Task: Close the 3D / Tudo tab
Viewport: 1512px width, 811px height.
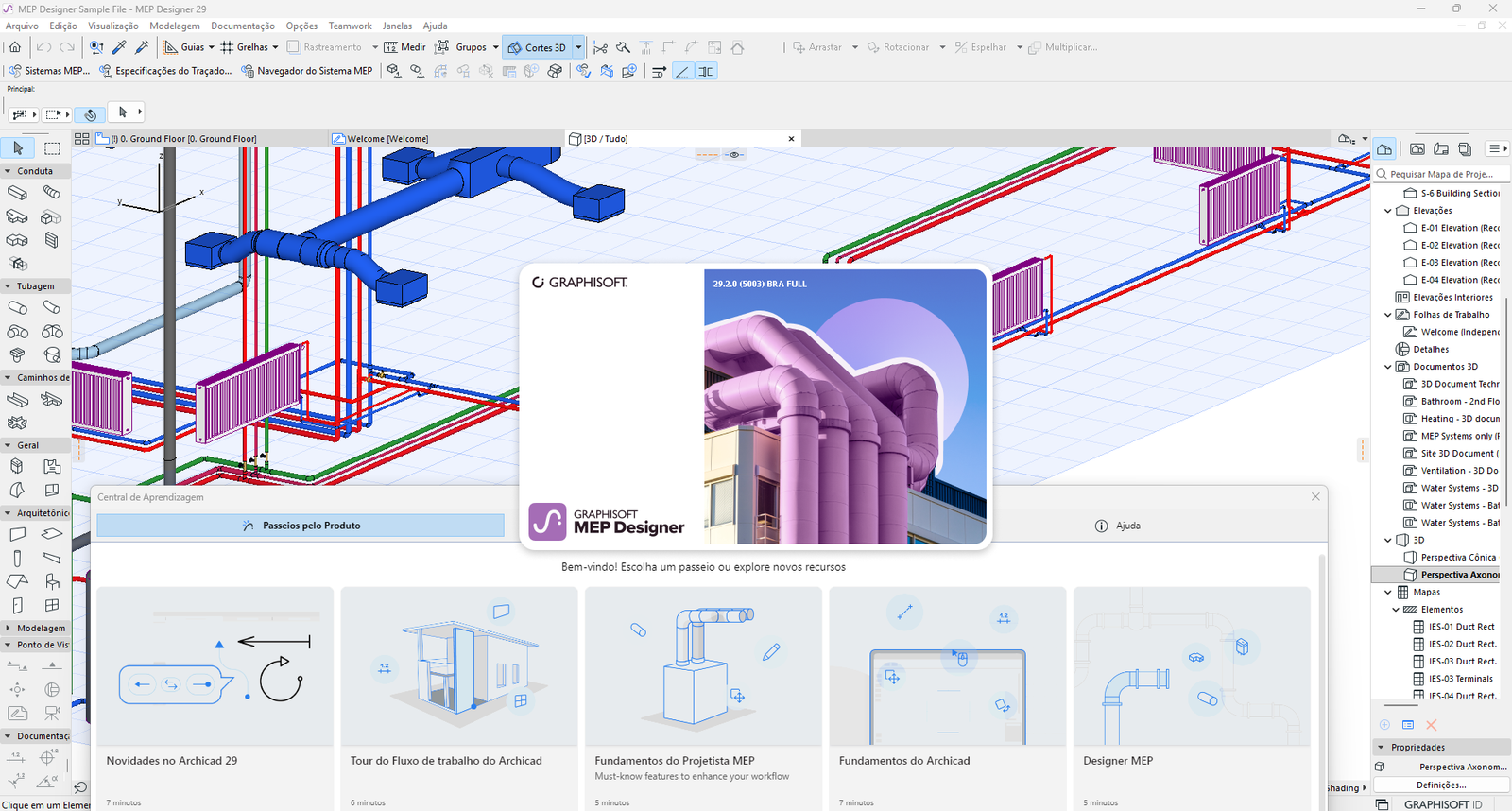Action: click(x=791, y=139)
